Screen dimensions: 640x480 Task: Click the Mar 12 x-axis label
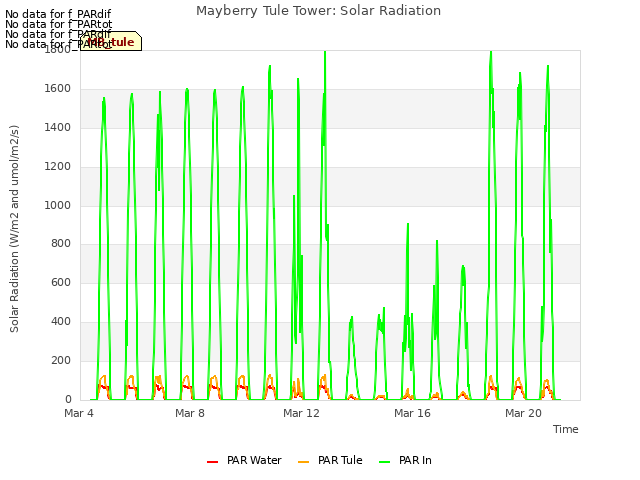tap(301, 413)
